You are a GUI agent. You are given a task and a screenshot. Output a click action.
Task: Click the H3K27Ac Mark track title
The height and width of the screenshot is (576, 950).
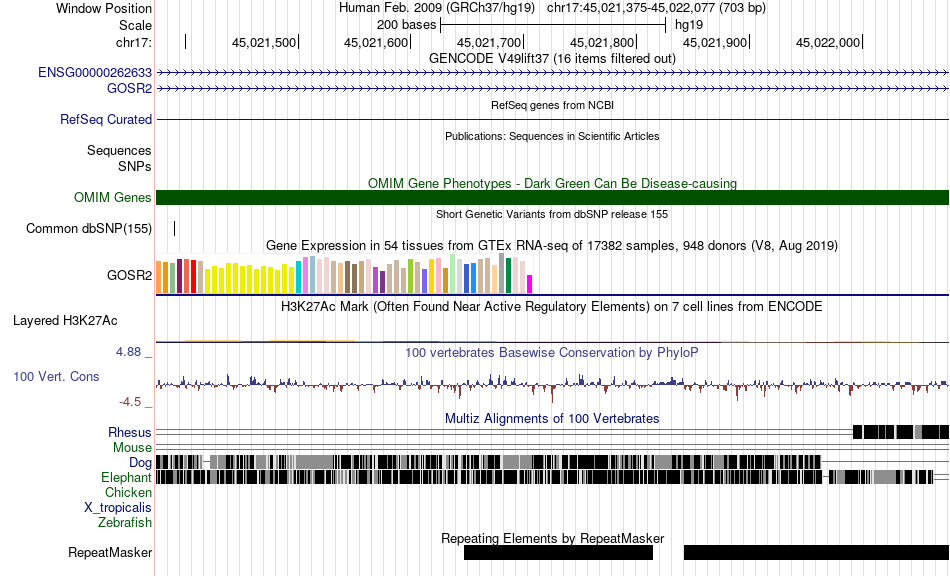click(552, 306)
